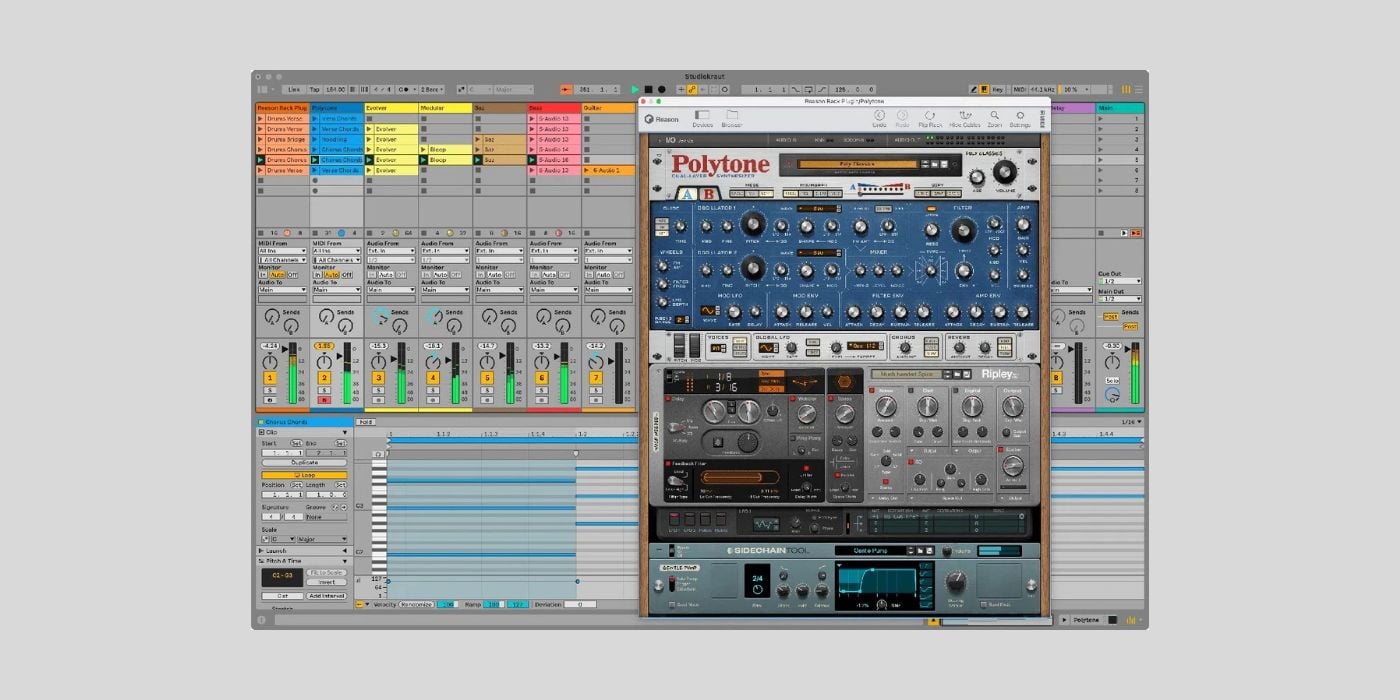Click Hide Cables icon
Image resolution: width=1400 pixels, height=700 pixels.
965,118
